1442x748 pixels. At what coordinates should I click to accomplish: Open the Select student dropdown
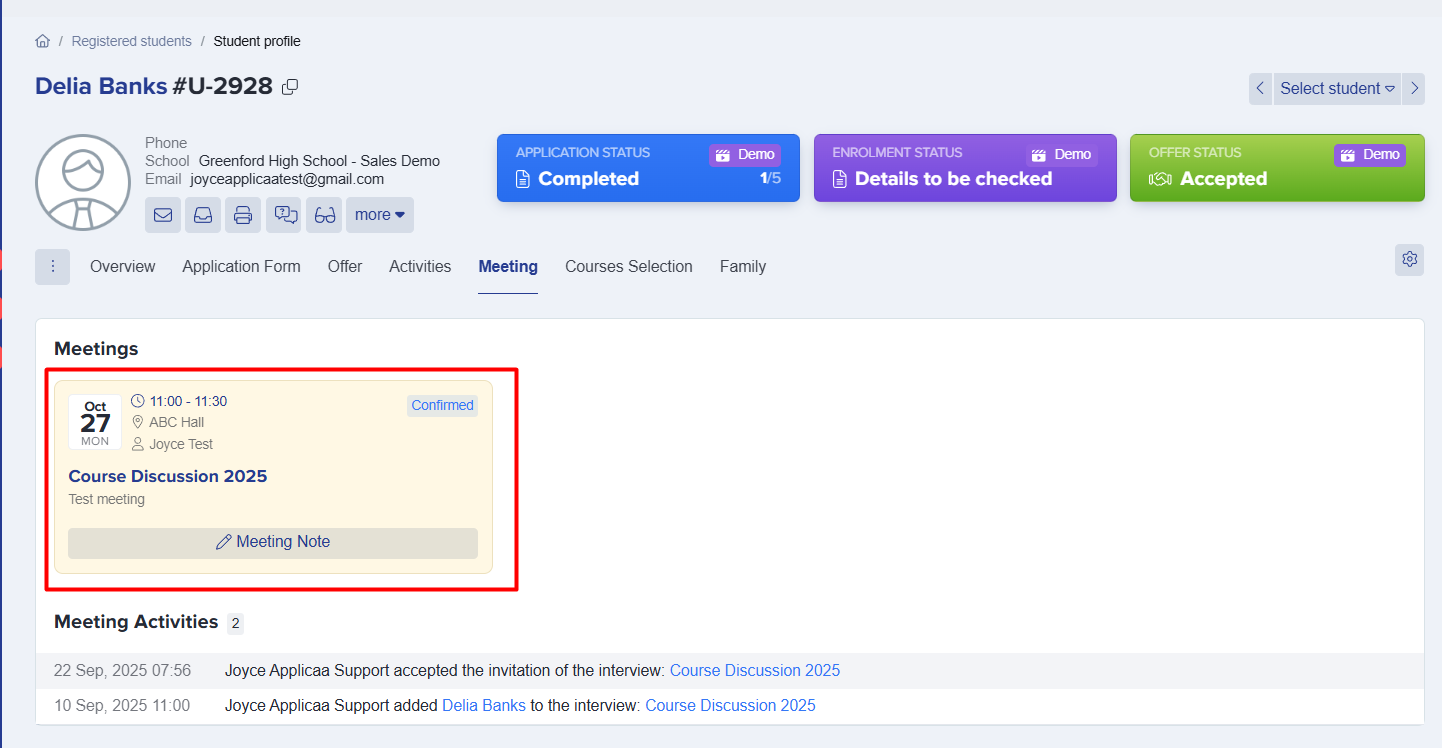pyautogui.click(x=1337, y=88)
